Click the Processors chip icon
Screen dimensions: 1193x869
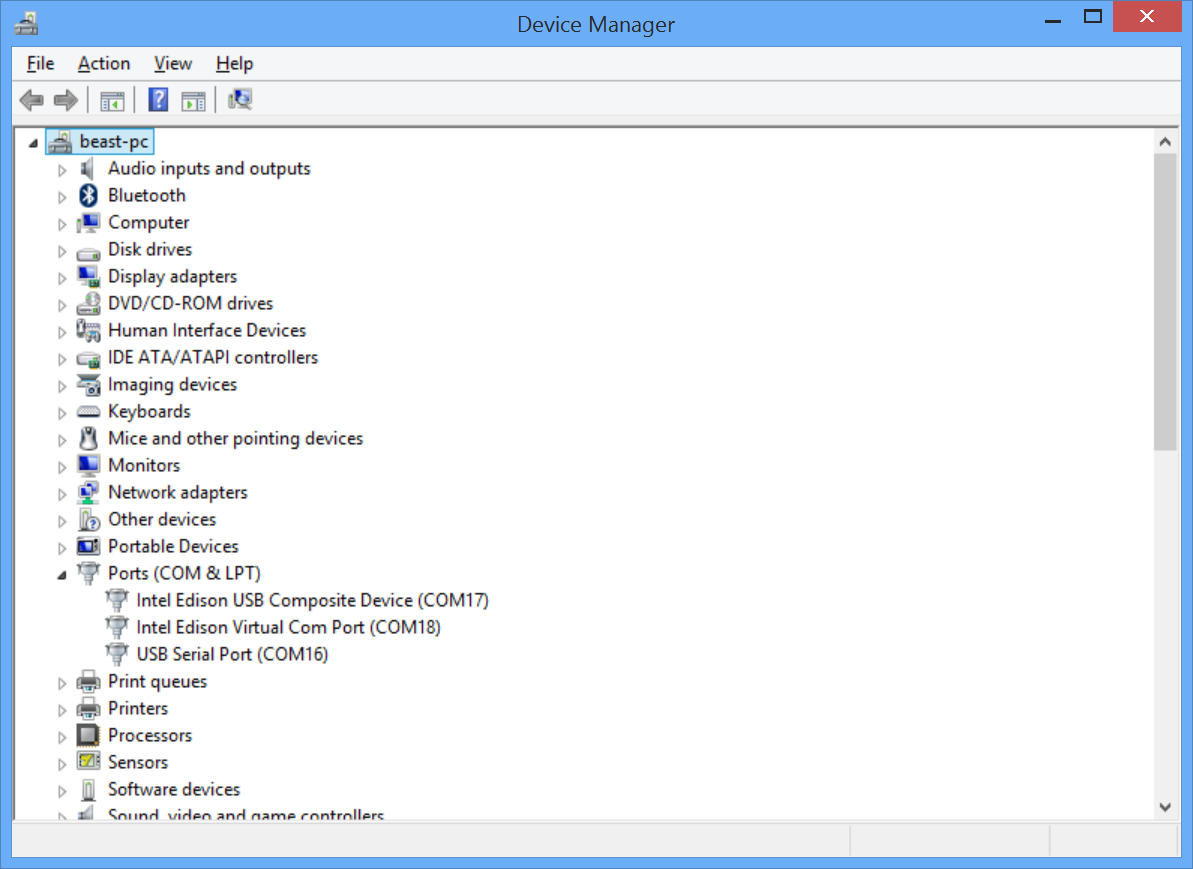[88, 735]
